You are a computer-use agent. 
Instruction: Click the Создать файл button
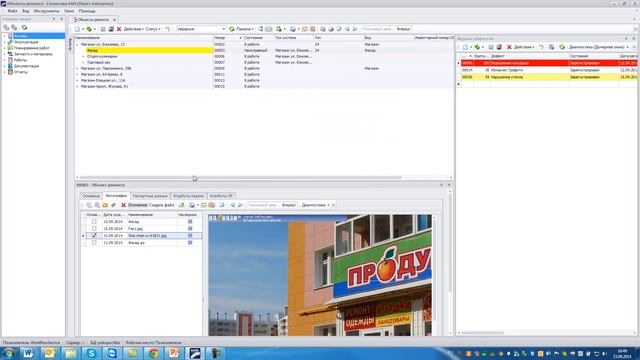[162, 205]
